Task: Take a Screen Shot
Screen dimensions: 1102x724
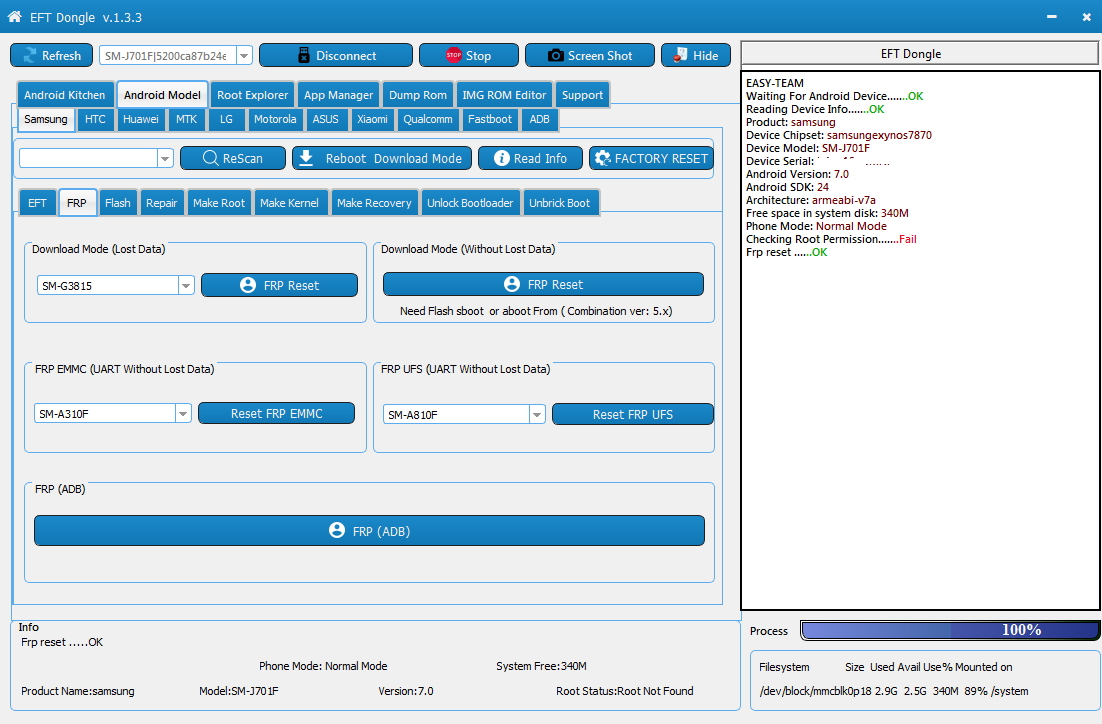Action: pyautogui.click(x=590, y=56)
